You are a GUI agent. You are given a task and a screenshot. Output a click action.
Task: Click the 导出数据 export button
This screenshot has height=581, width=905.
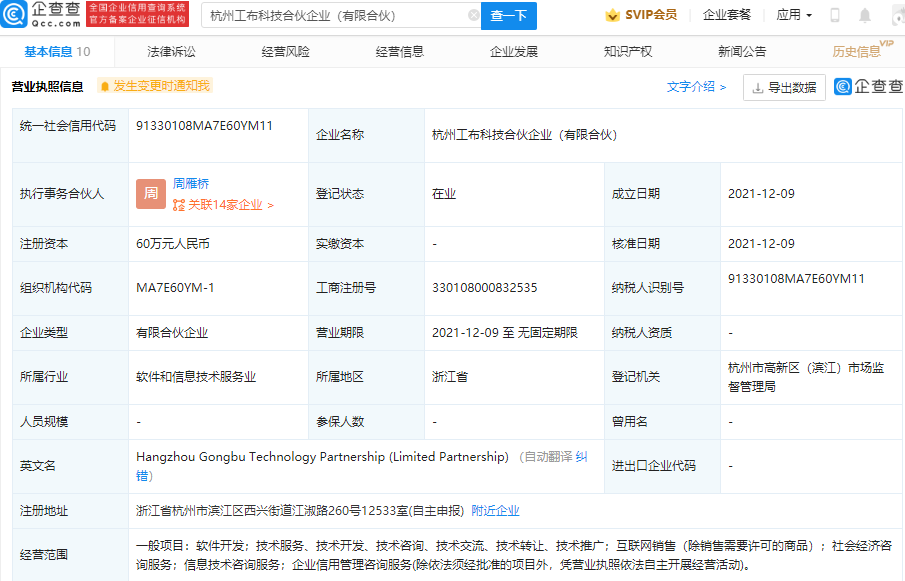click(x=784, y=88)
